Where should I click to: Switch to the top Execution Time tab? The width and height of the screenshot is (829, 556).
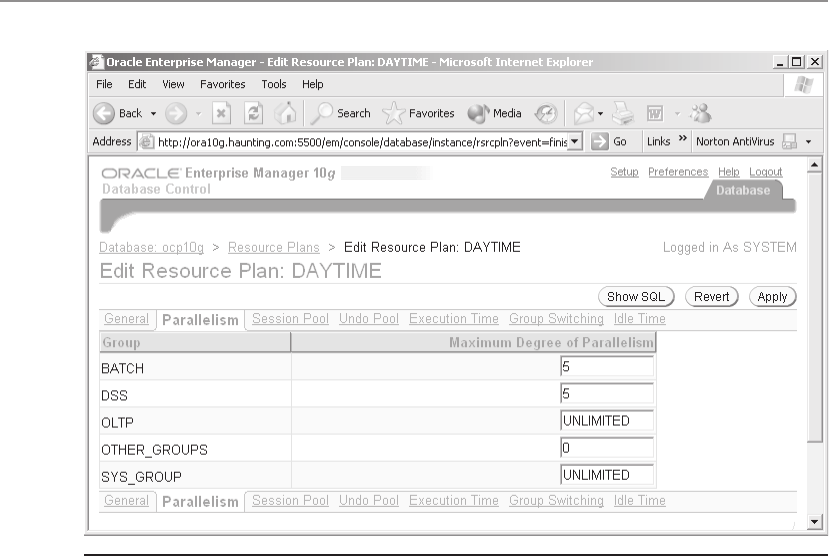(x=454, y=319)
